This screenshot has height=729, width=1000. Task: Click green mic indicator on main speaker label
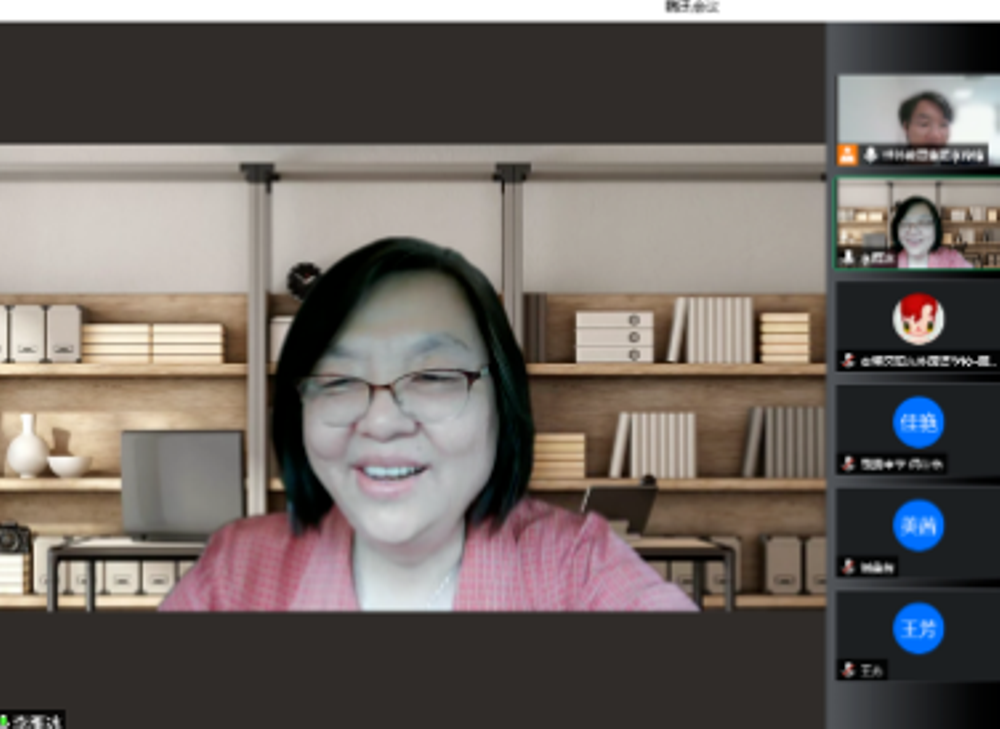point(4,721)
